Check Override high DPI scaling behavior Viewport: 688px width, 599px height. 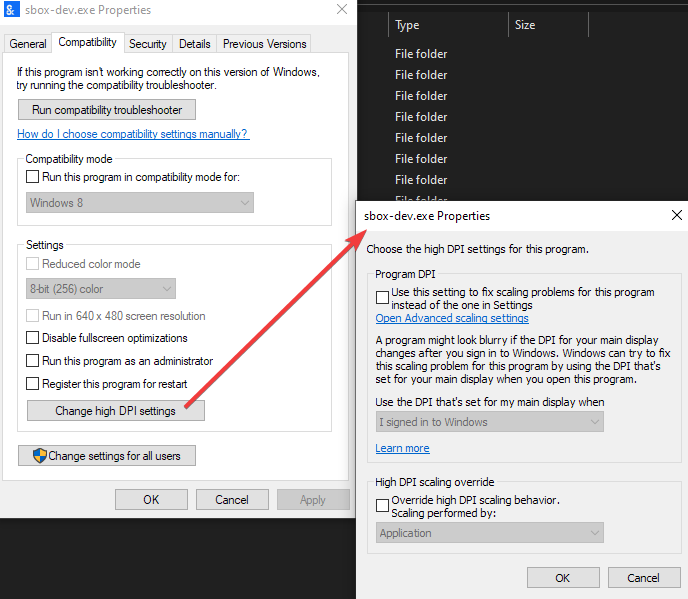click(x=382, y=505)
